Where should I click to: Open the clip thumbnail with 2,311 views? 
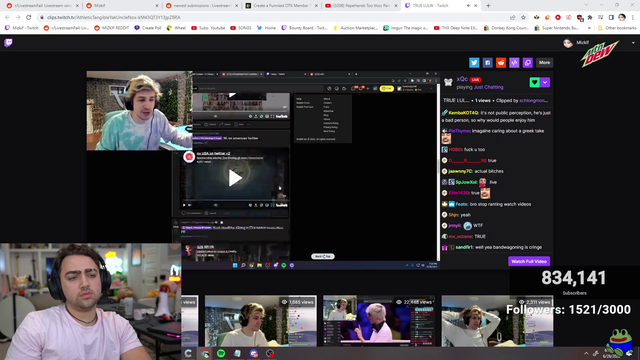pyautogui.click(x=497, y=321)
